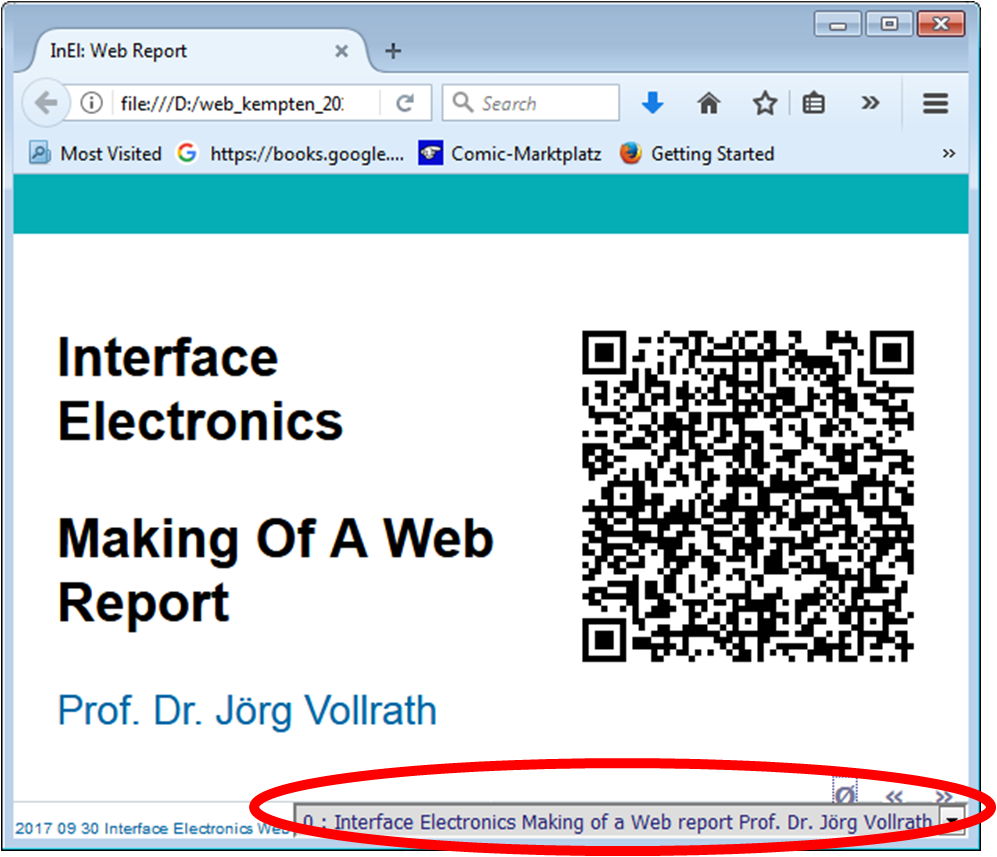The width and height of the screenshot is (997, 857).
Task: Open the Downloads arrow icon
Action: 652,103
